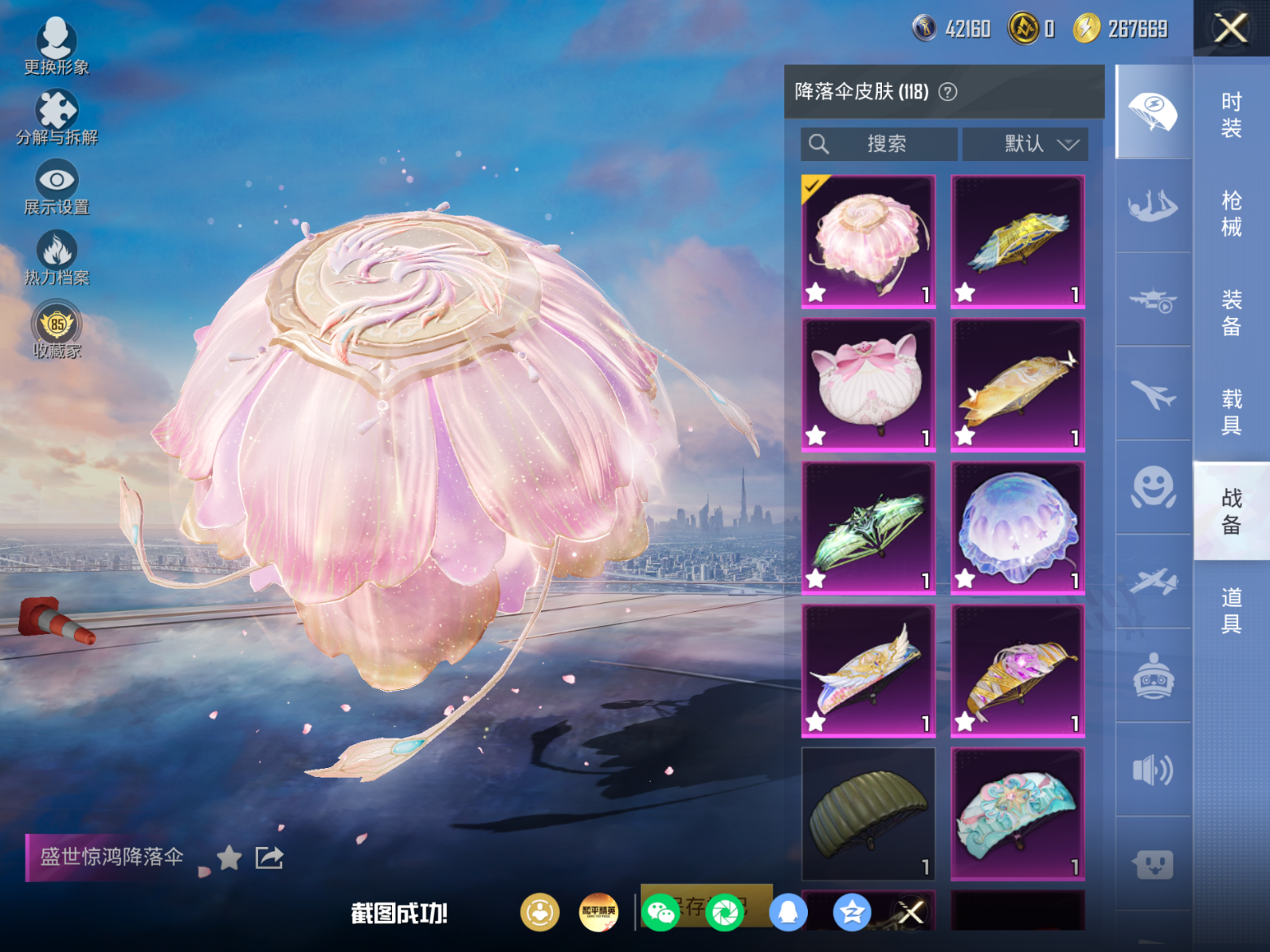Select the blue jellyfish parachute skin
1270x952 pixels.
1018,528
